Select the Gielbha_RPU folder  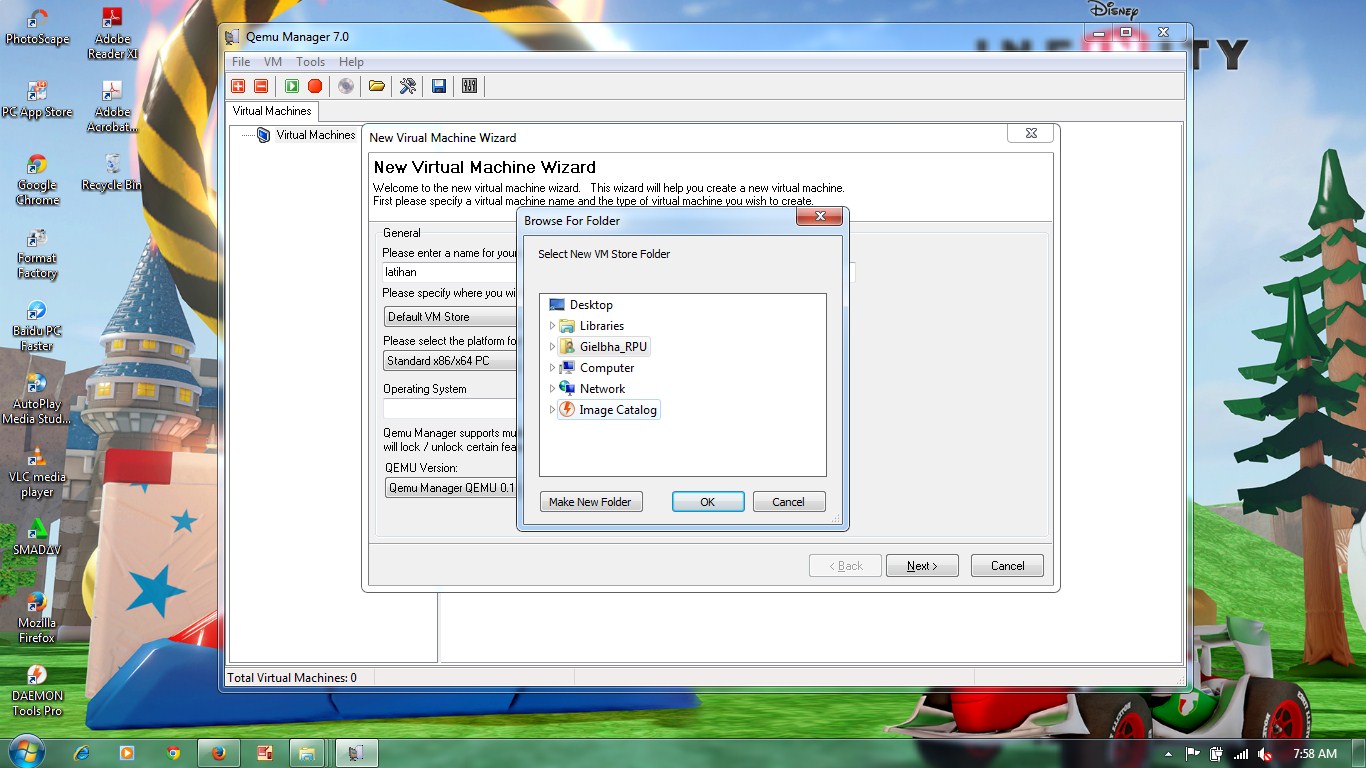click(x=613, y=347)
